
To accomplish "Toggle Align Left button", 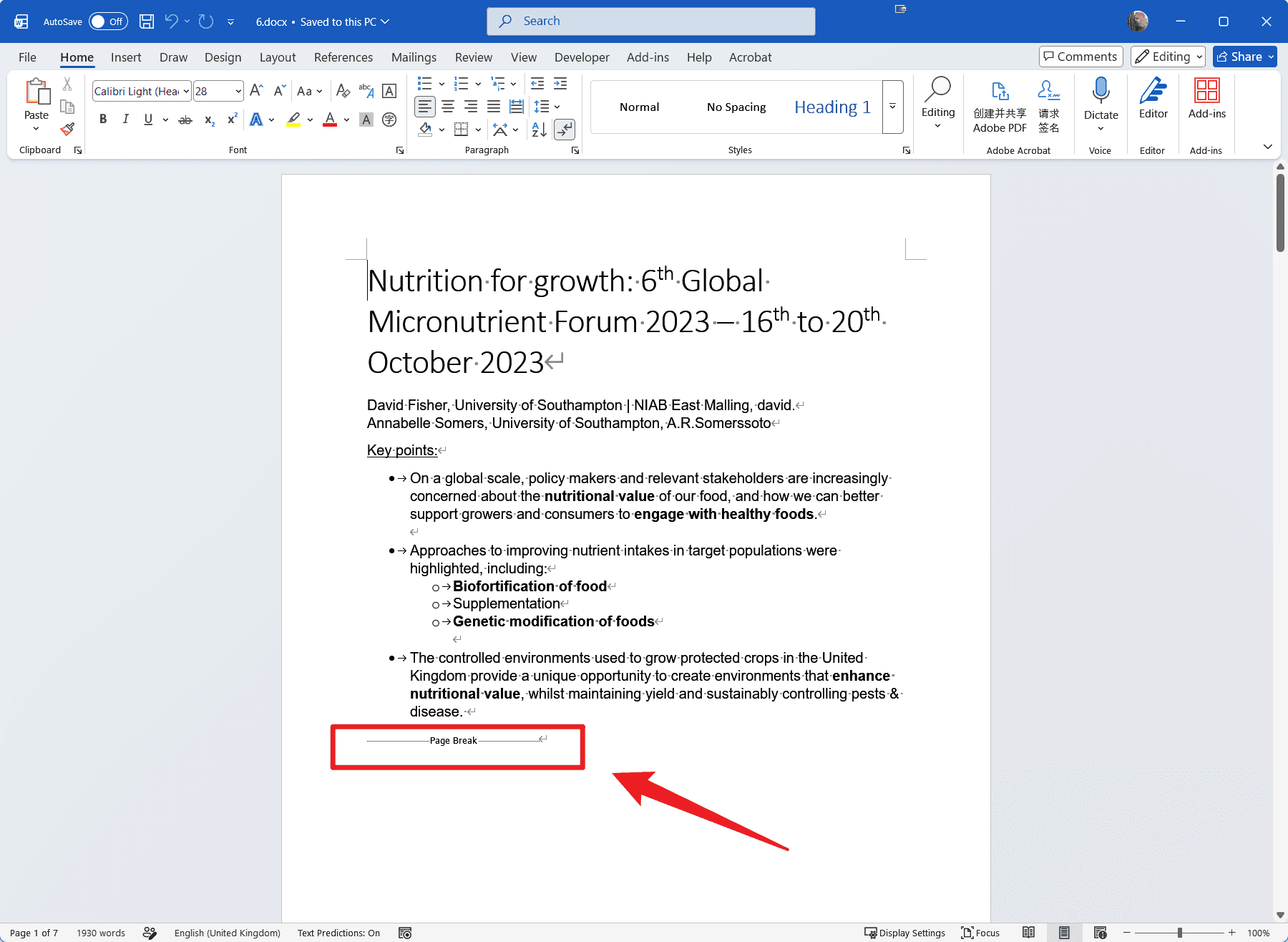I will pos(425,107).
